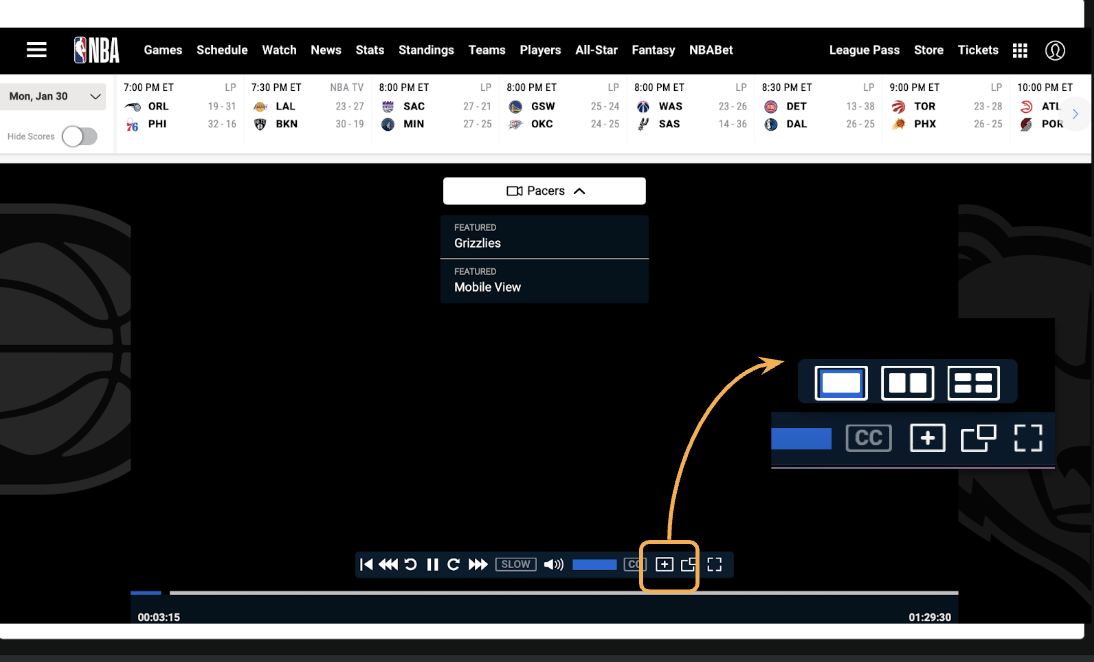
Task: Open the Stats nav item
Action: click(x=370, y=50)
